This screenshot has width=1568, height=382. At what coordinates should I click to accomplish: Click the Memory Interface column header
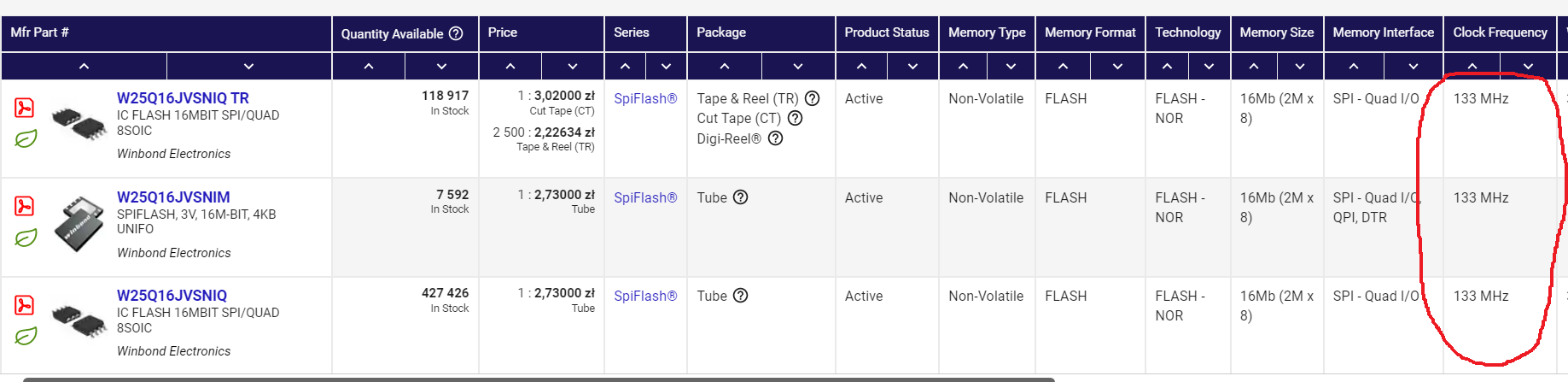(1383, 32)
